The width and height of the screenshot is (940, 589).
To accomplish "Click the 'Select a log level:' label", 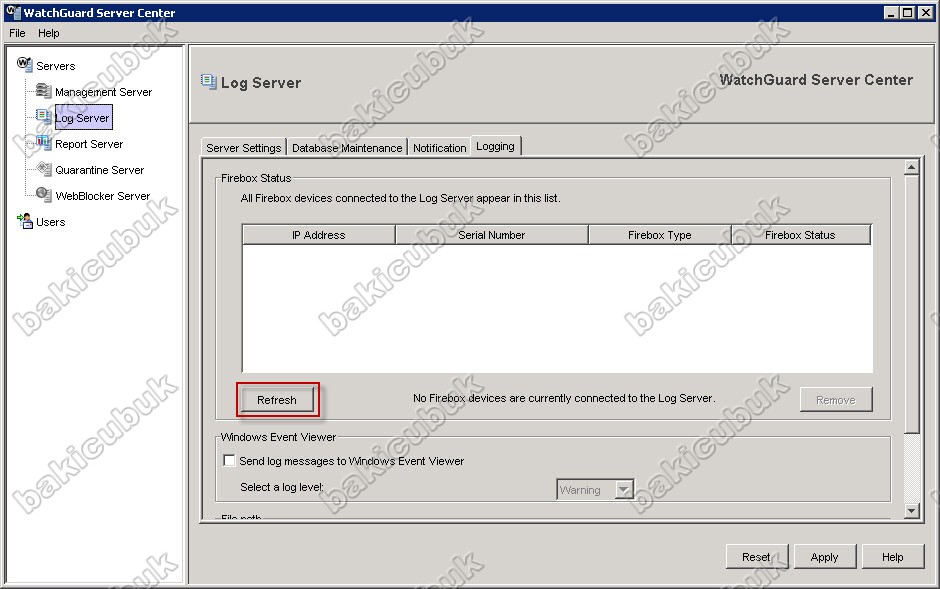I will [x=282, y=487].
